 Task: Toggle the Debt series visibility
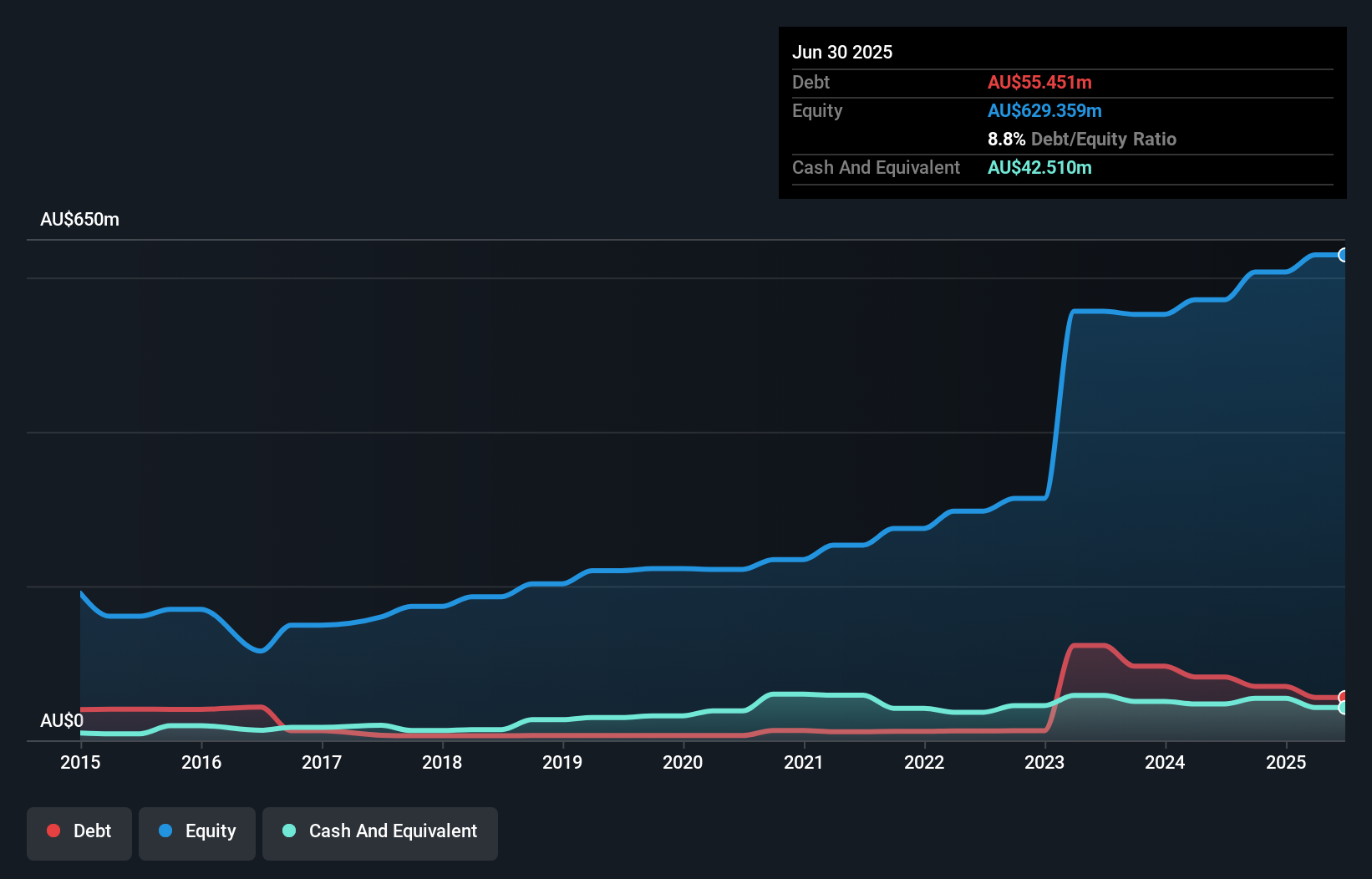(x=79, y=833)
